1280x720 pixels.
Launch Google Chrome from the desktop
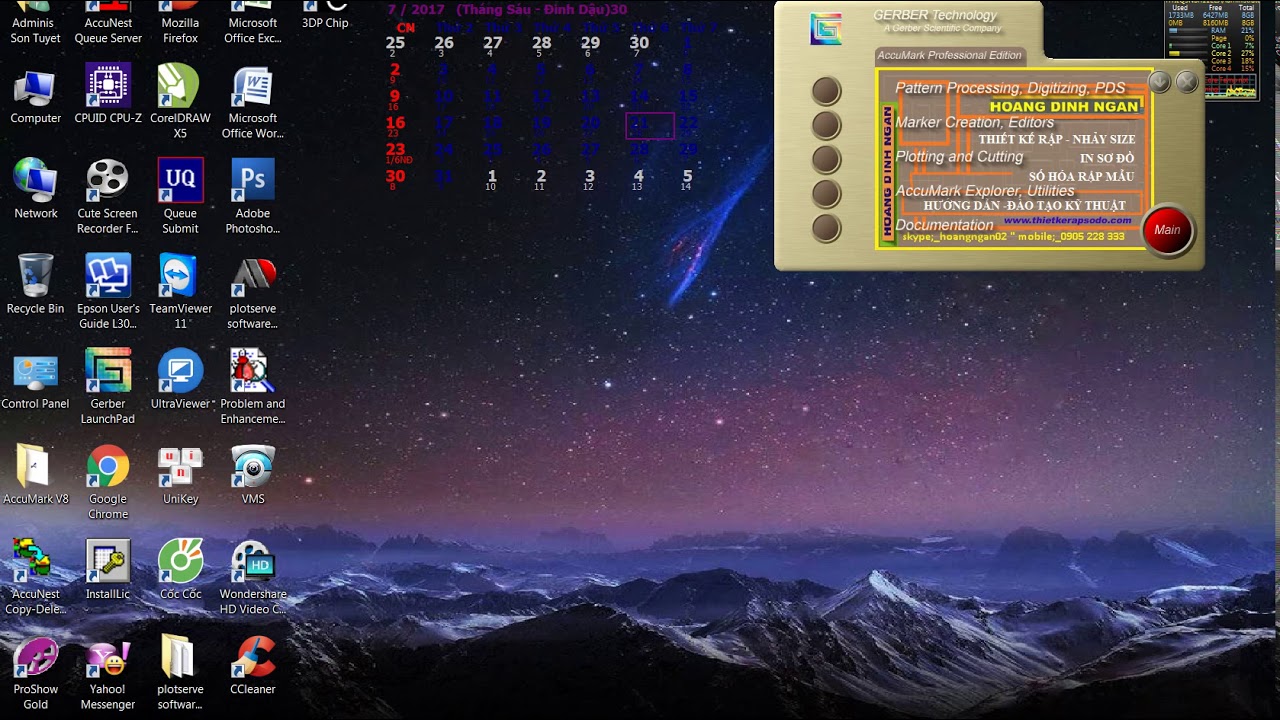pyautogui.click(x=108, y=482)
